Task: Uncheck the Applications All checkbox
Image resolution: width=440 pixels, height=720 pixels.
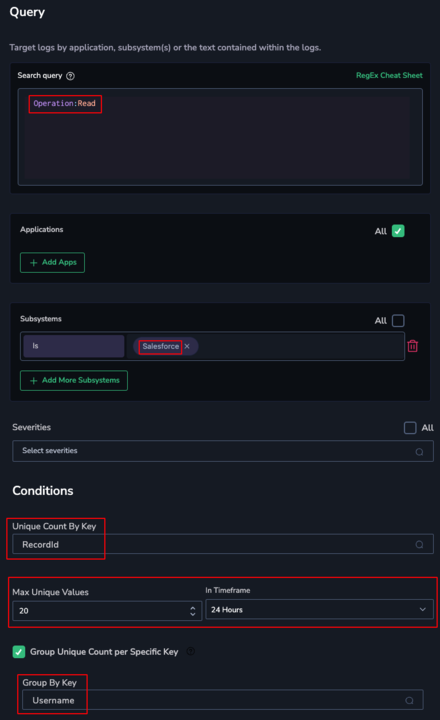Action: [398, 231]
